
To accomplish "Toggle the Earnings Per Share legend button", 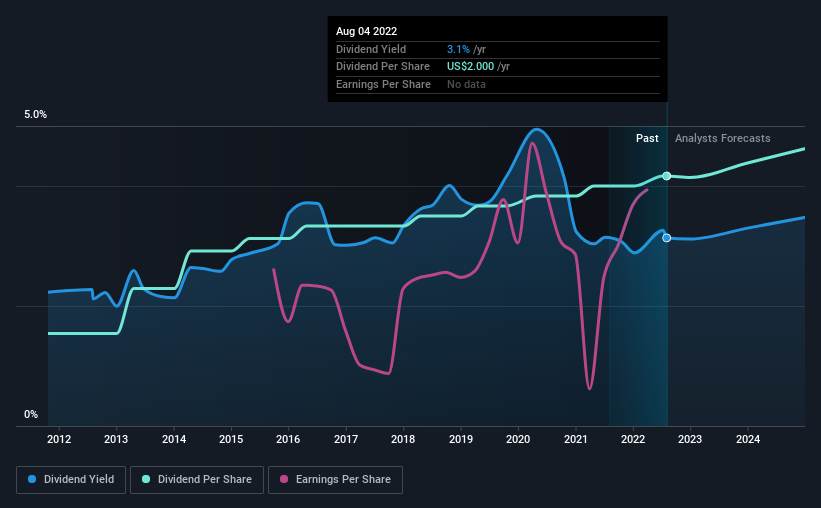I will pos(335,480).
